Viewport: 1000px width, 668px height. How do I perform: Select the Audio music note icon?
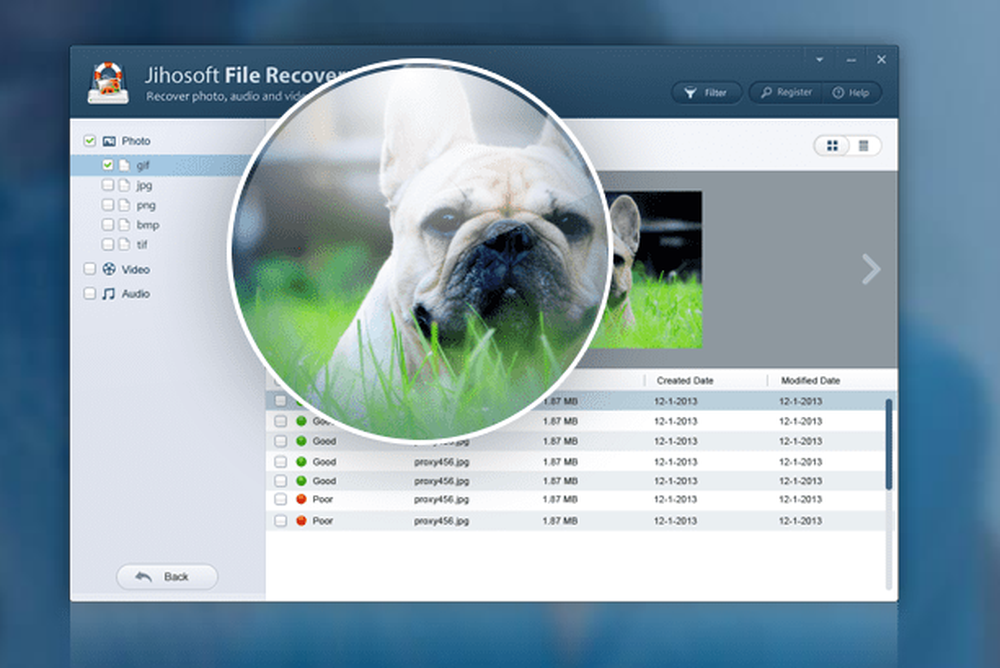click(109, 293)
